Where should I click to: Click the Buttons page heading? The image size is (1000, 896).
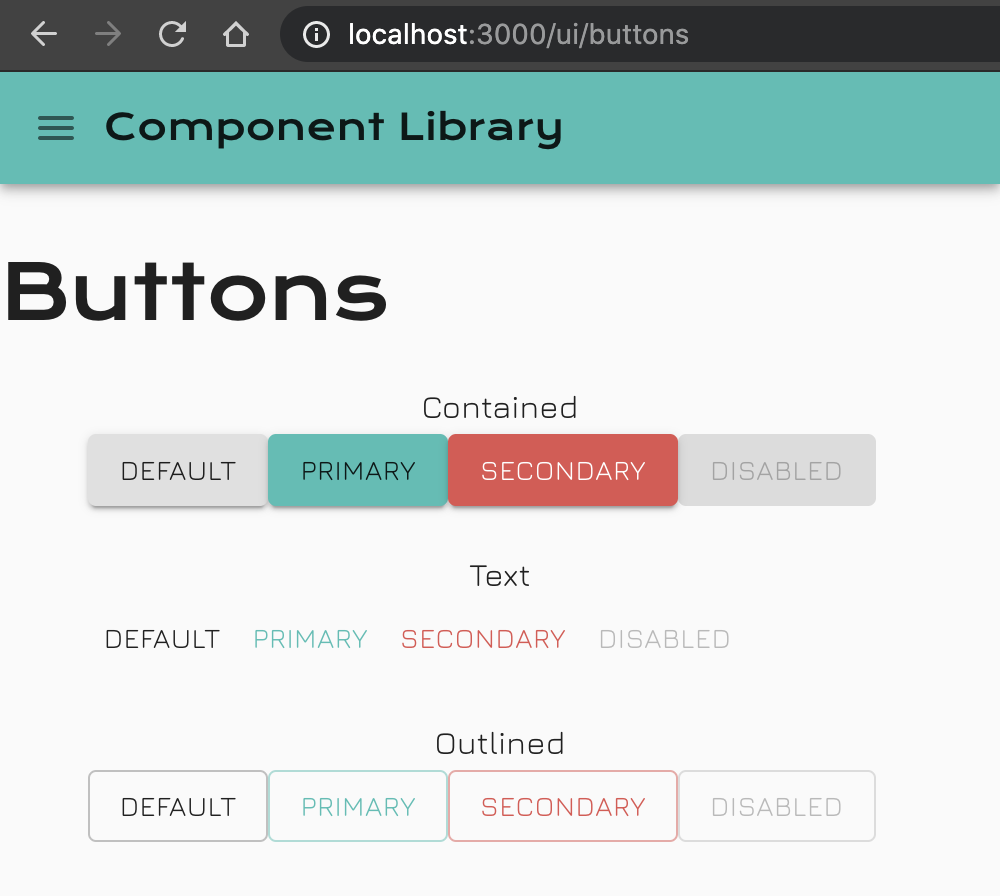(x=196, y=293)
